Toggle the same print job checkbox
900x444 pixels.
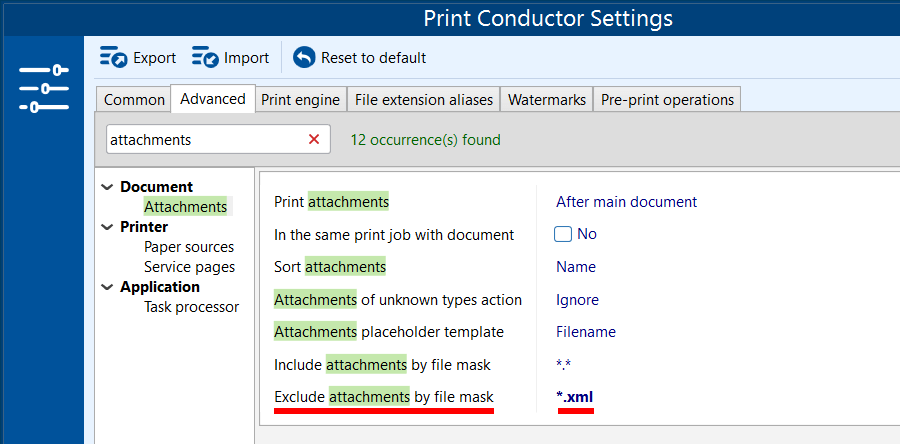click(563, 234)
